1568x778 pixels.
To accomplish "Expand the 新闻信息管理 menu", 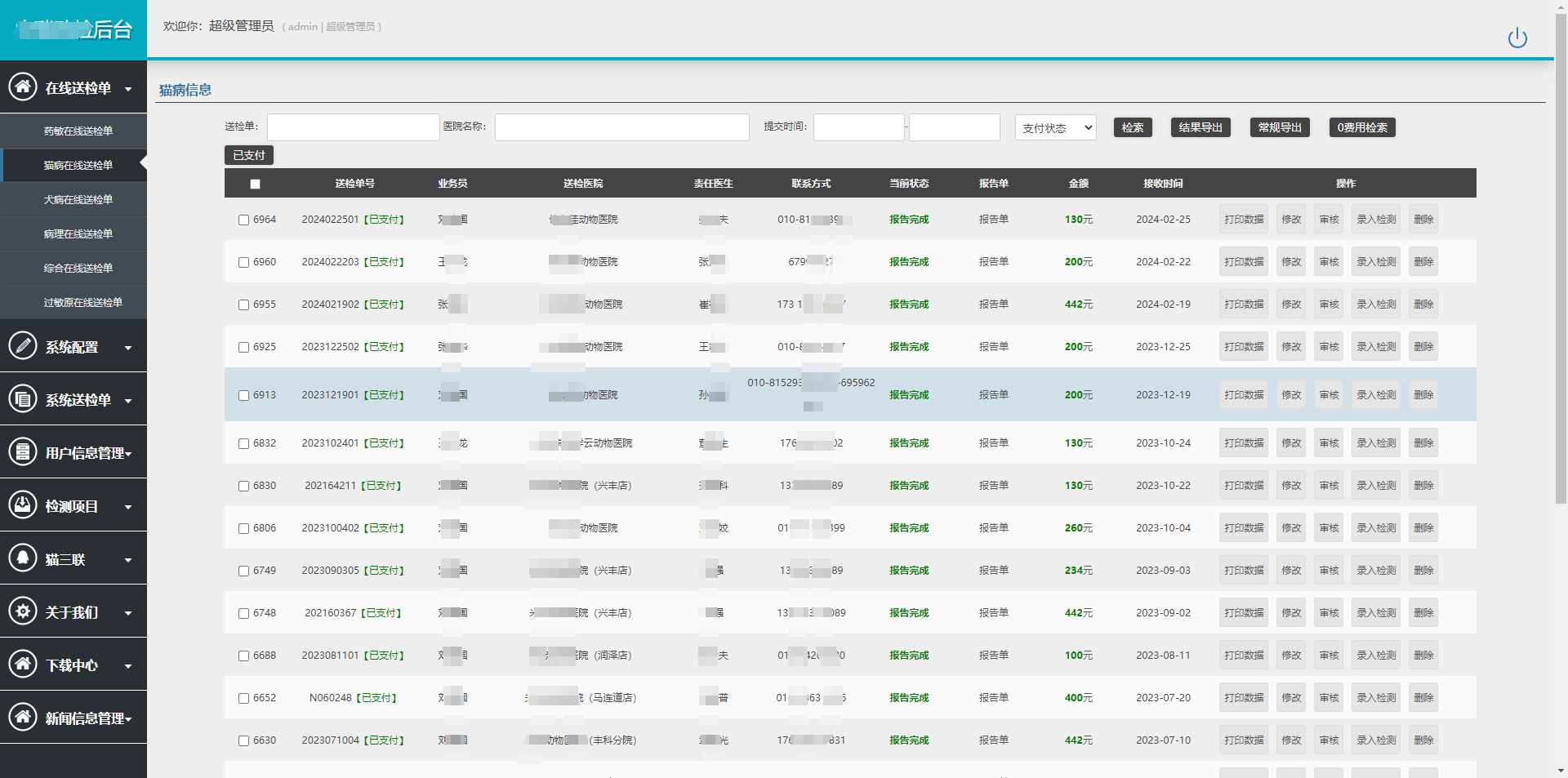I will (73, 717).
